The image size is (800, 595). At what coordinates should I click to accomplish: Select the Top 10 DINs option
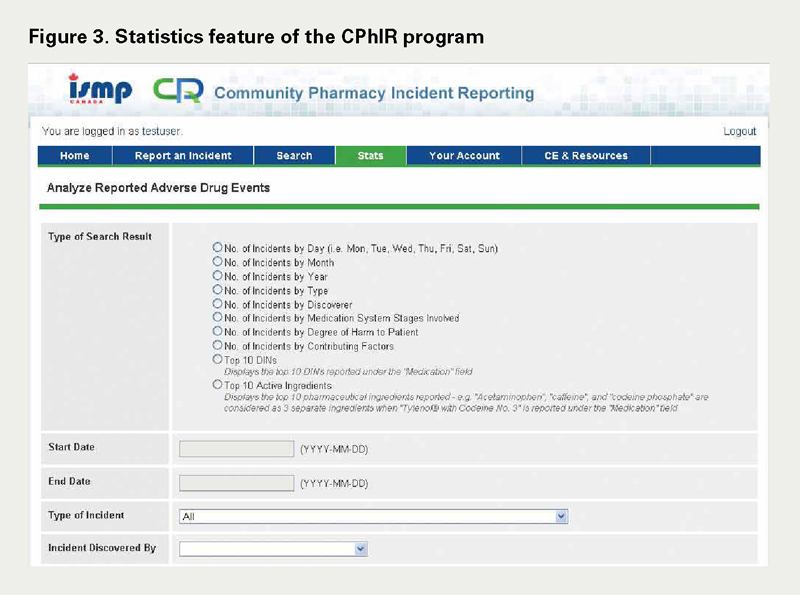click(x=218, y=359)
